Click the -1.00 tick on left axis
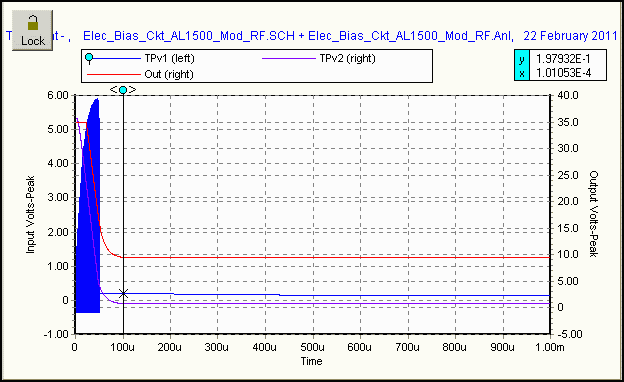Image resolution: width=624 pixels, height=382 pixels. point(56,334)
